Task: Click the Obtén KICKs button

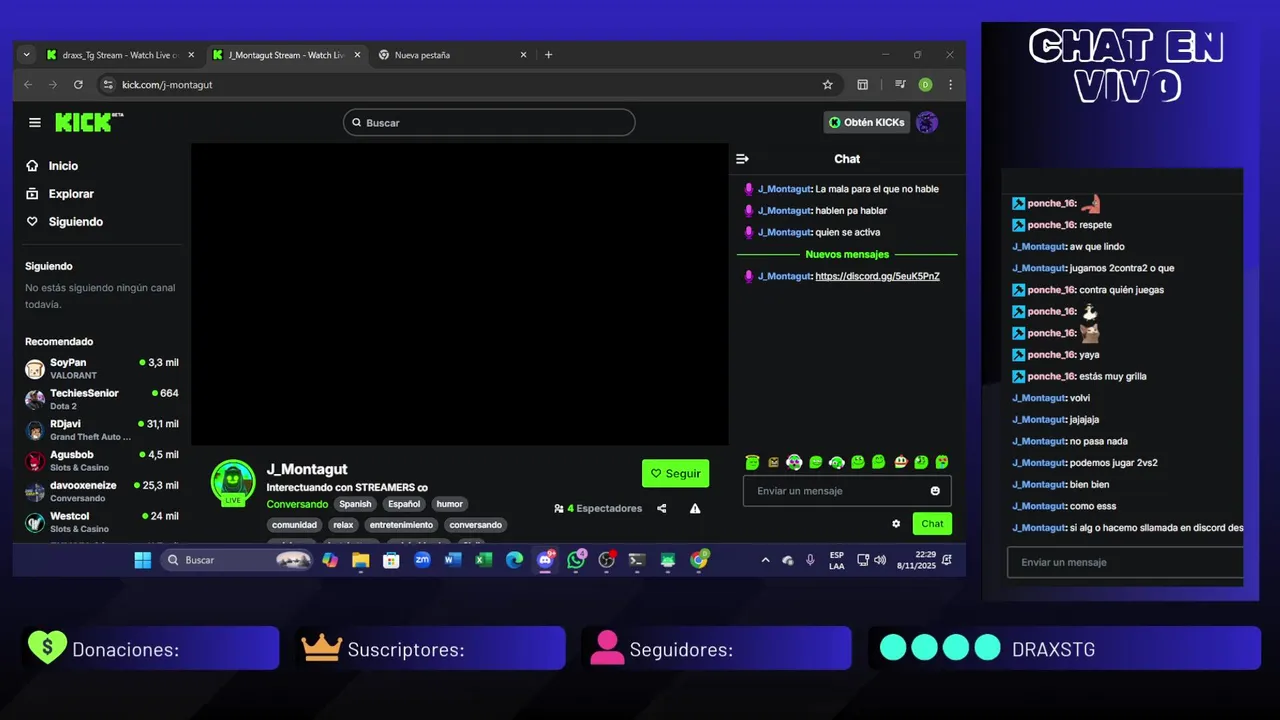Action: click(867, 122)
